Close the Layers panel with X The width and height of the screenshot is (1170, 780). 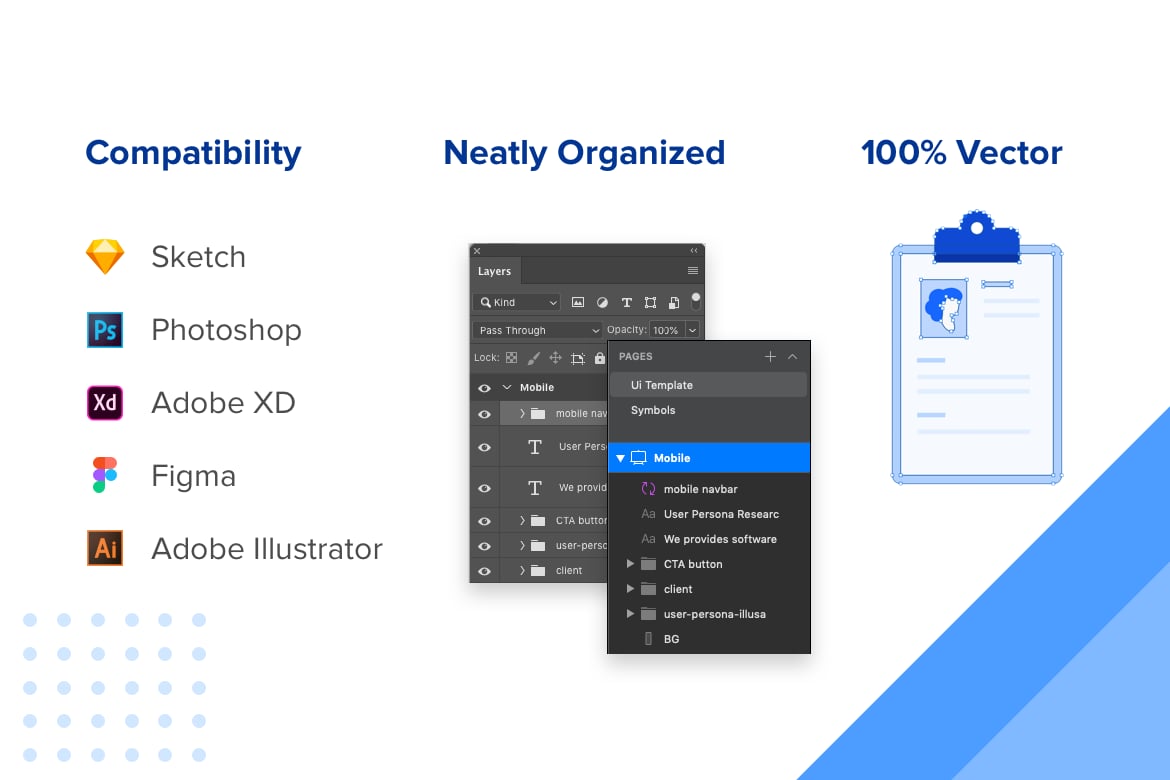point(477,251)
